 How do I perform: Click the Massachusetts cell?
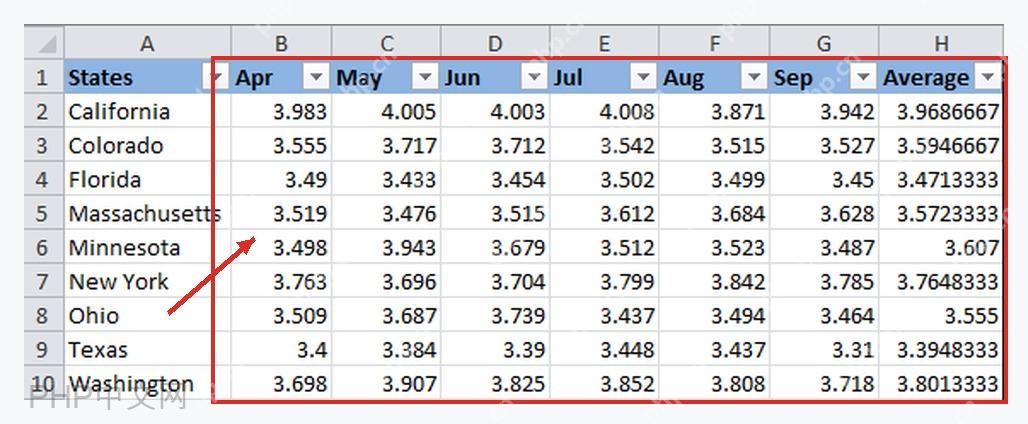click(x=148, y=213)
